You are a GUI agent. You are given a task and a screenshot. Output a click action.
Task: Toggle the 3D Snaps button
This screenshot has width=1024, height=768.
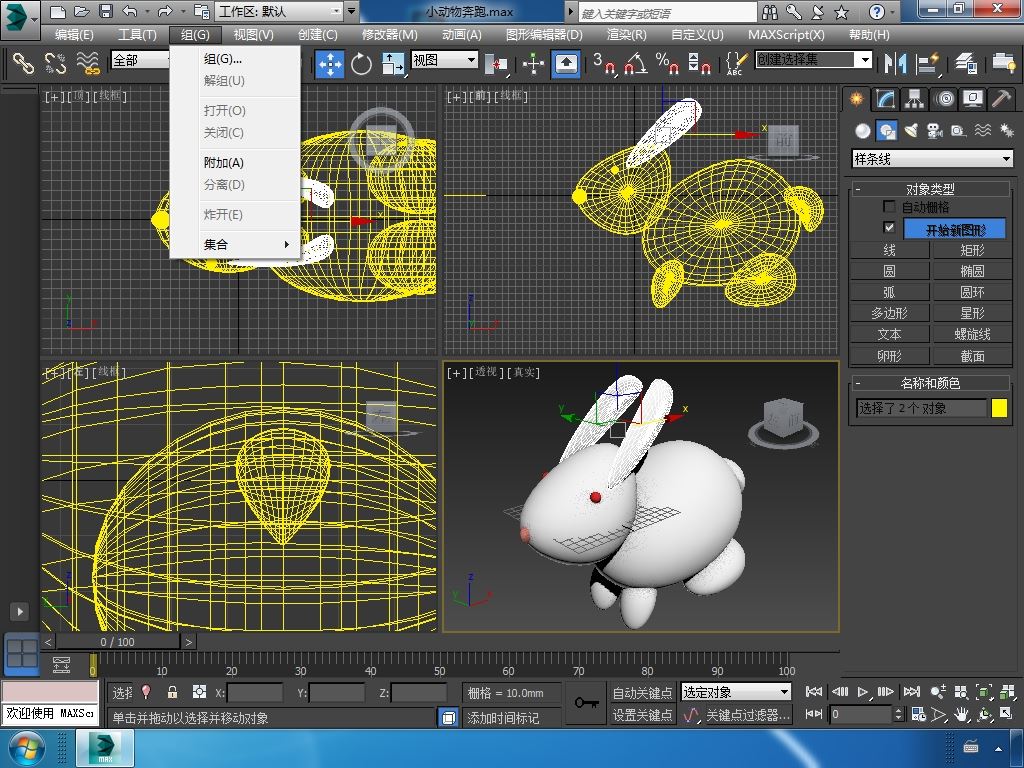605,63
